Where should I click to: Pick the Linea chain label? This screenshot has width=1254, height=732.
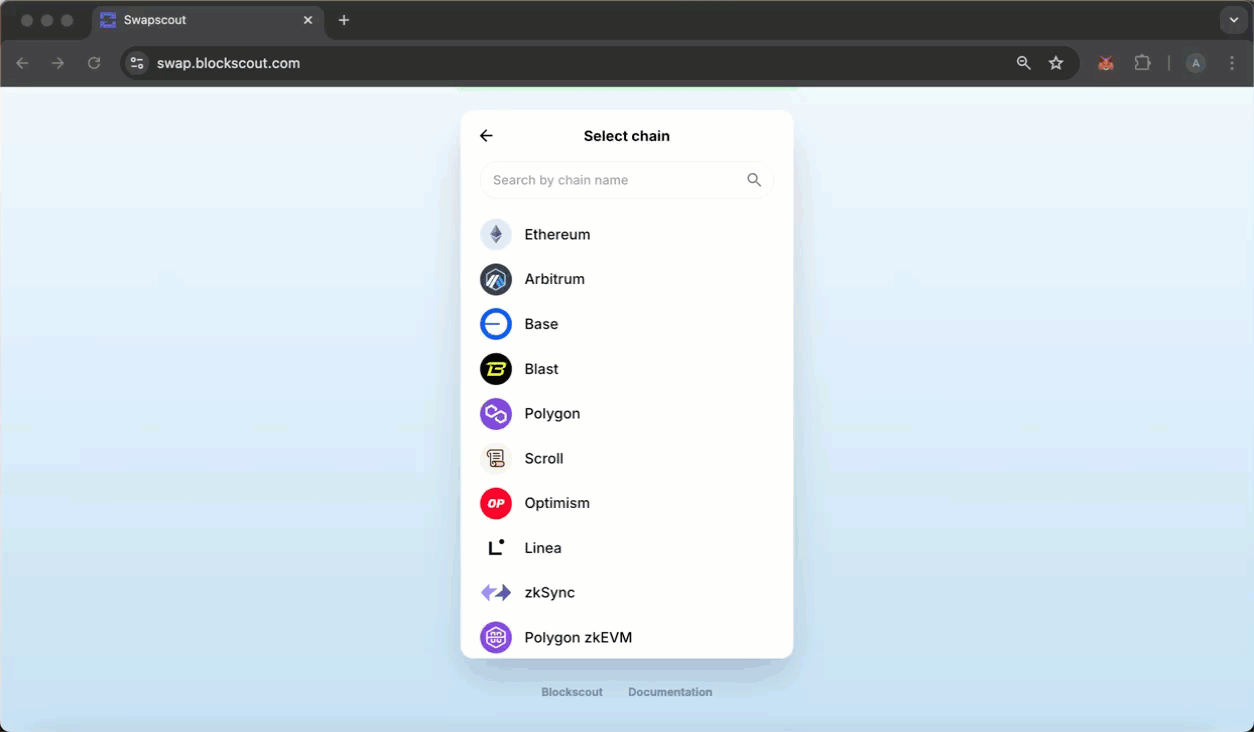(543, 548)
